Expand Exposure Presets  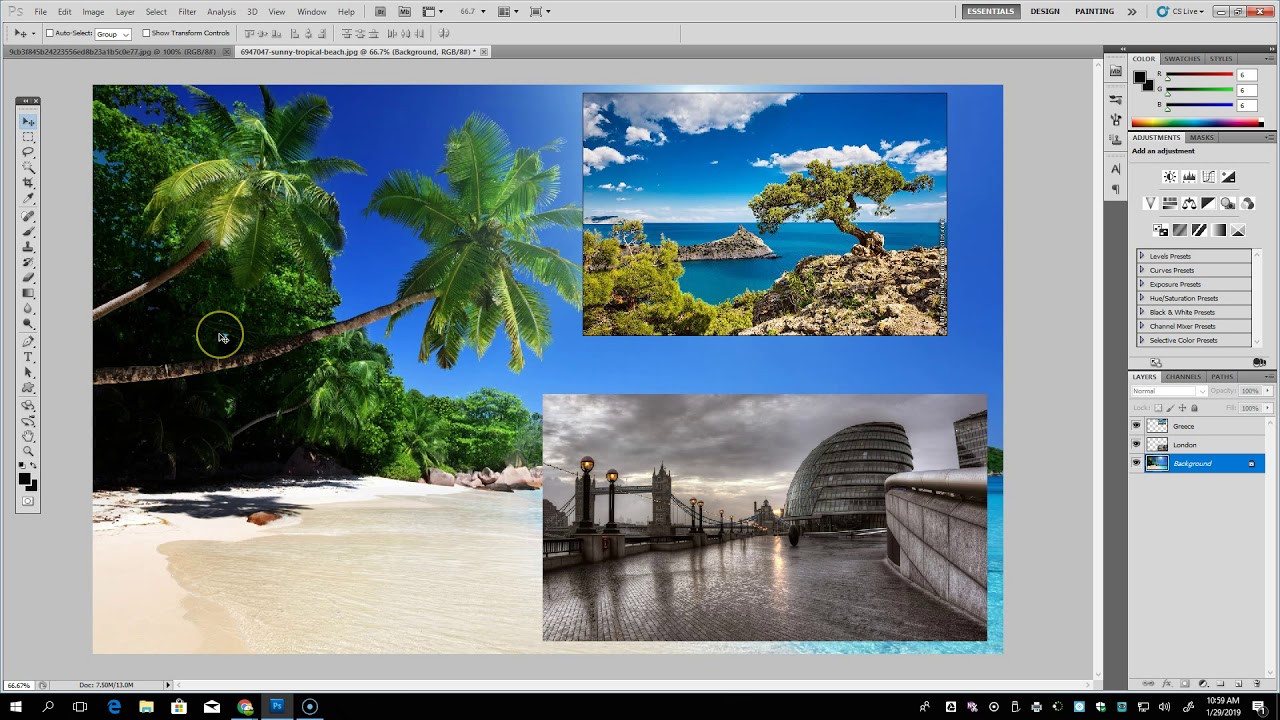(1141, 284)
